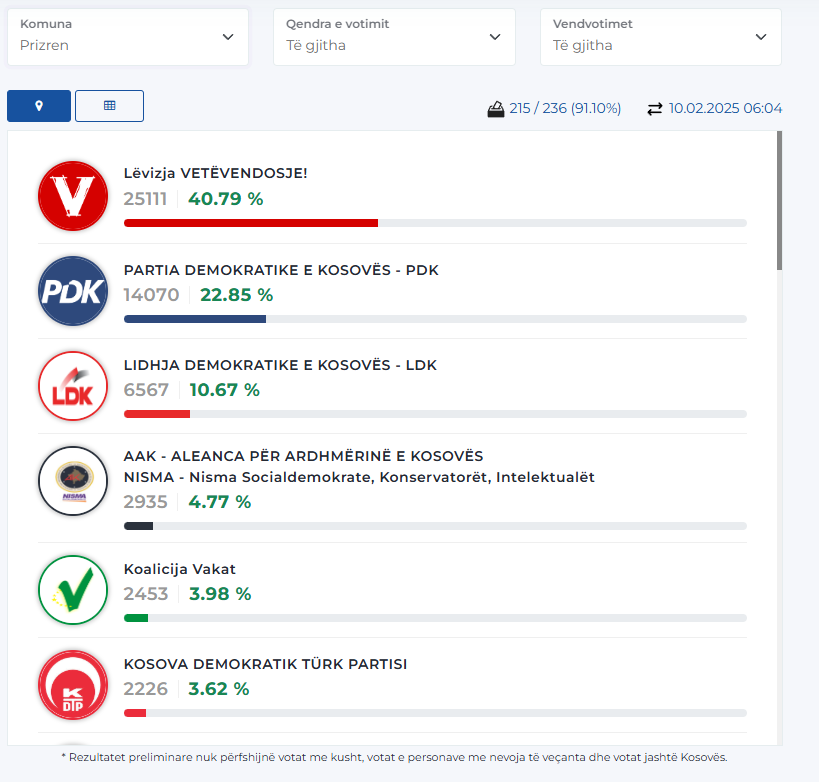Click the vote count 2935
The image size is (819, 782).
tap(146, 502)
